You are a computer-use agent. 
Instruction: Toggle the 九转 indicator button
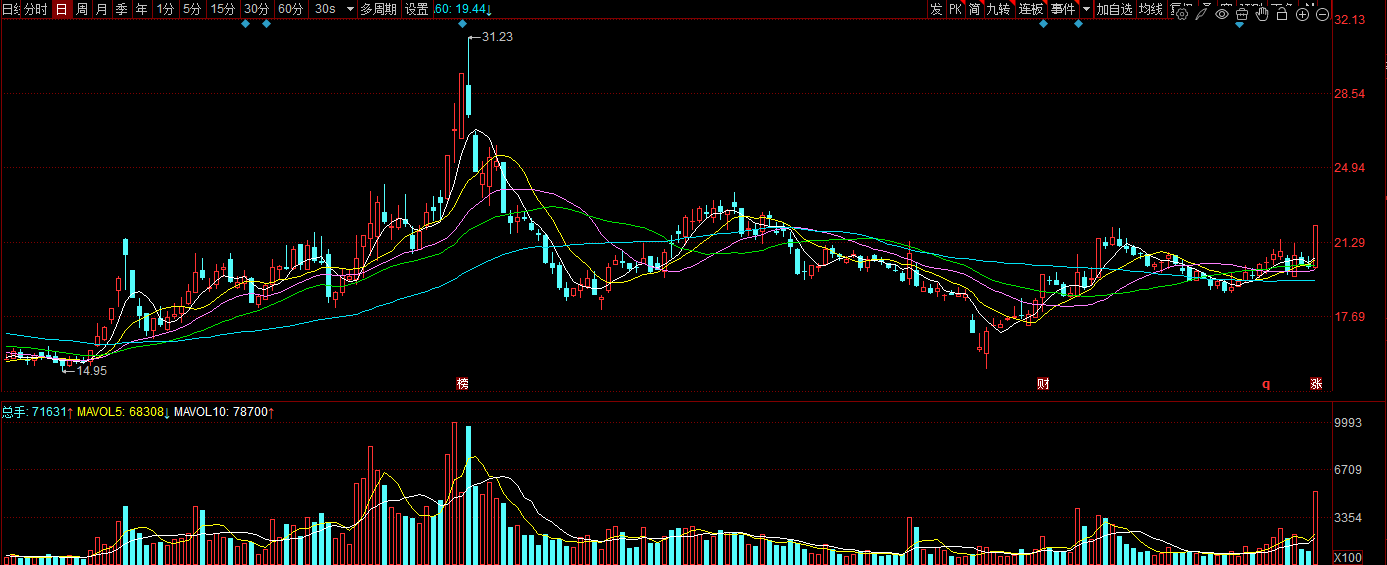(x=998, y=9)
